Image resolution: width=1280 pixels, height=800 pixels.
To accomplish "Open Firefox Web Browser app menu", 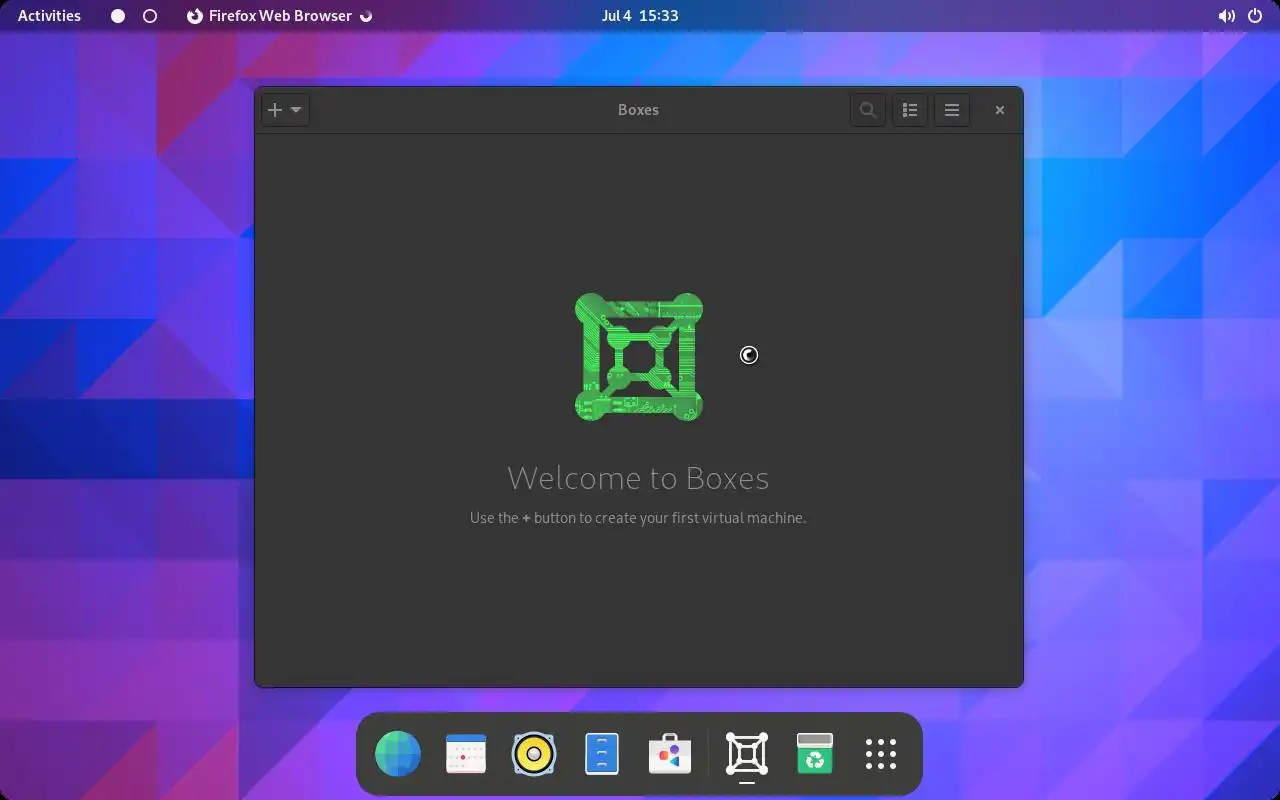I will (279, 16).
